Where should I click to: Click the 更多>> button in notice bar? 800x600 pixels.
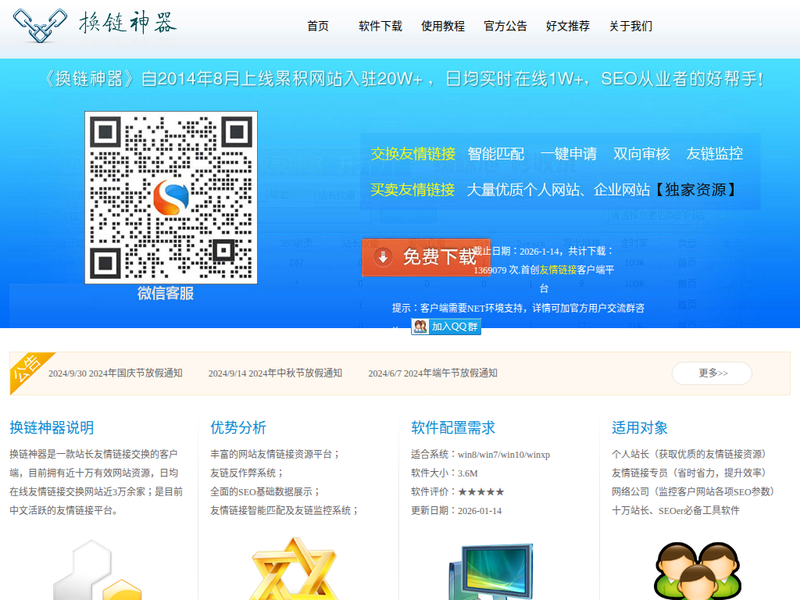point(712,373)
